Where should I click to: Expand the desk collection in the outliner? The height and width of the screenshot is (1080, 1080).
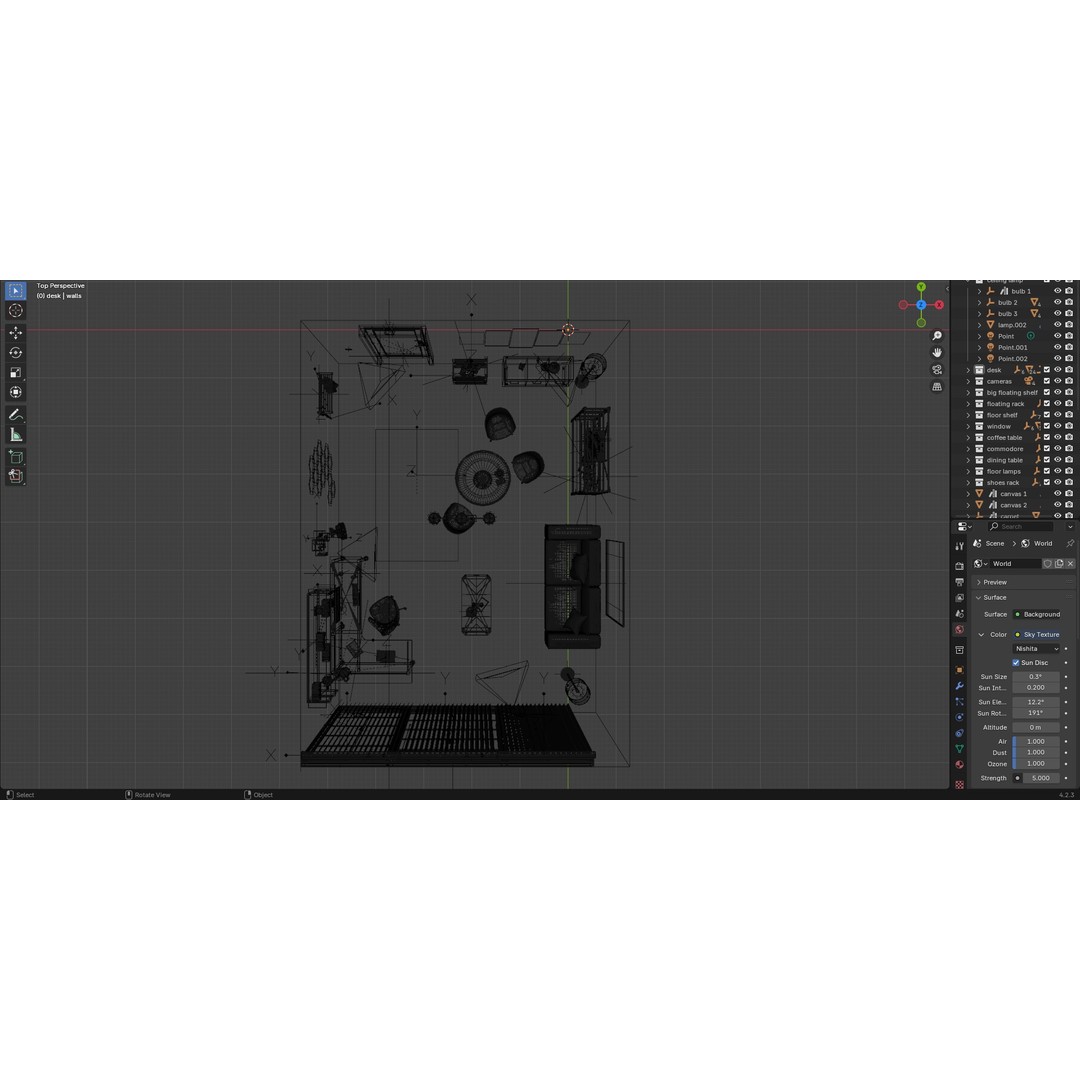[x=968, y=370]
